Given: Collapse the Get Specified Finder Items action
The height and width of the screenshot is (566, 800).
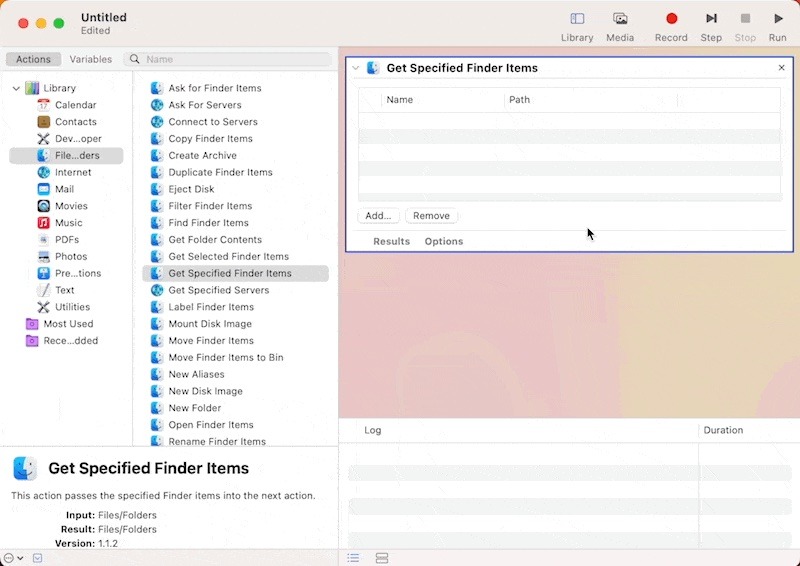Looking at the screenshot, I should 356,68.
